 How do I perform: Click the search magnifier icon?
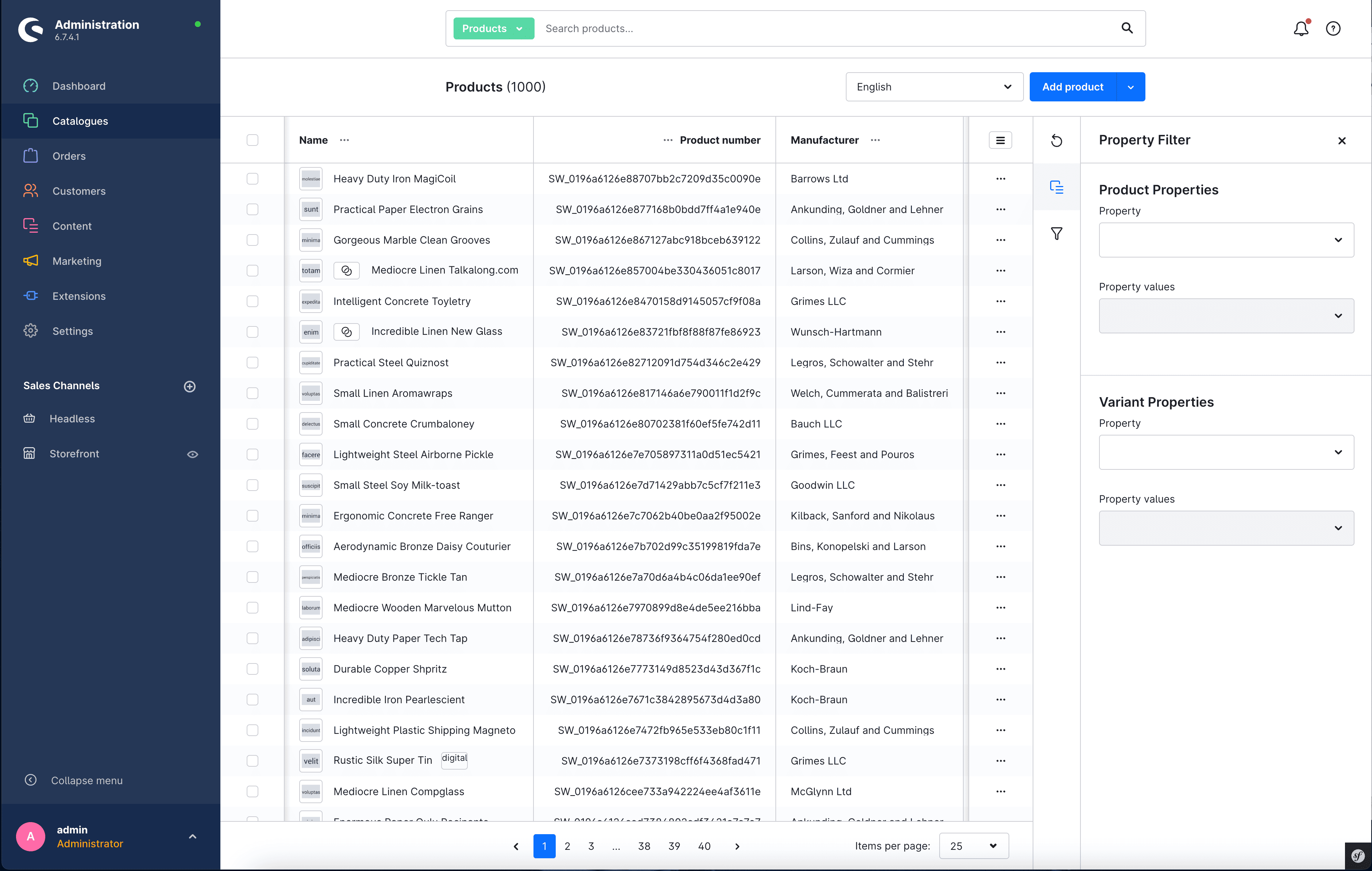click(x=1126, y=28)
